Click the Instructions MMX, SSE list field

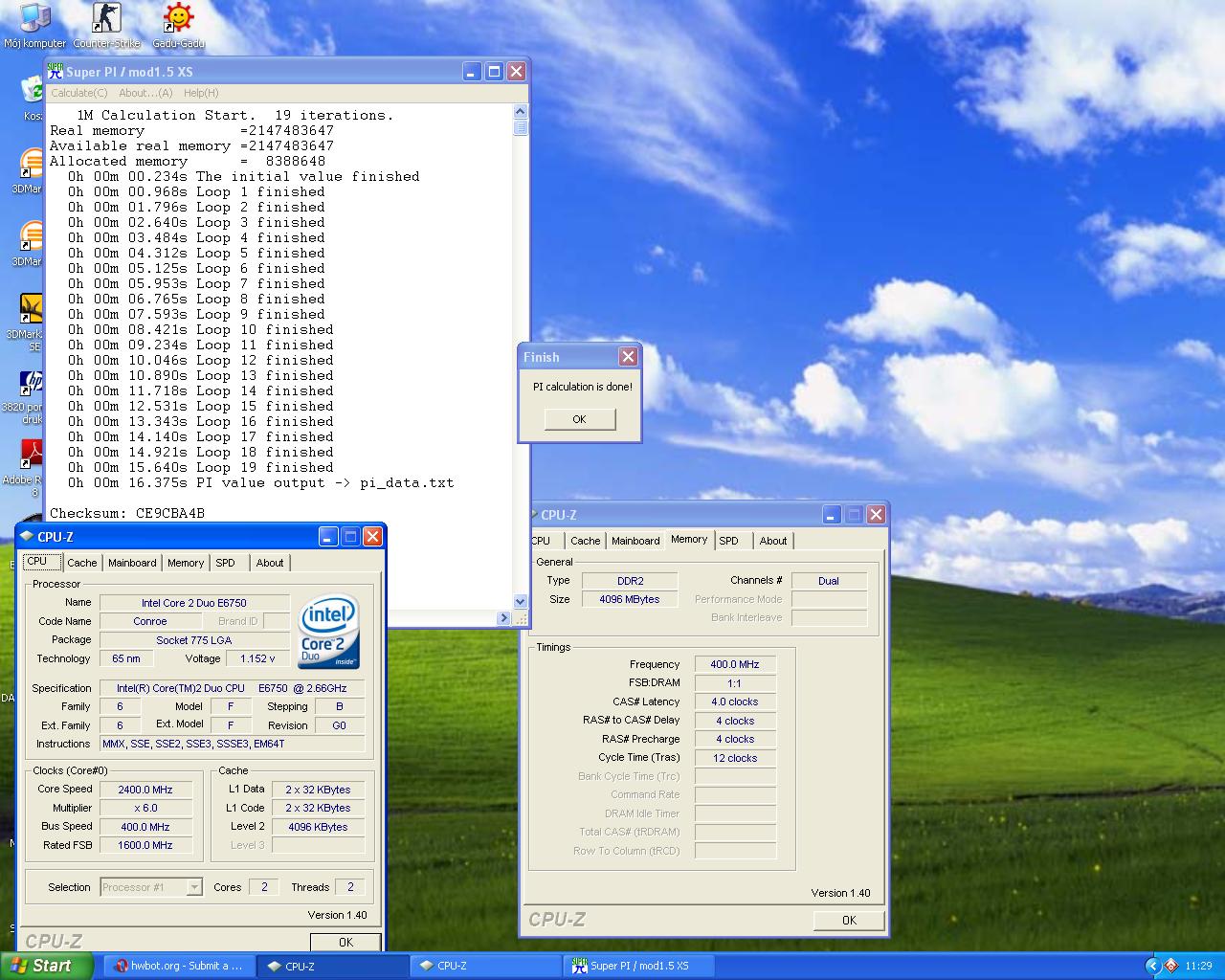point(233,744)
